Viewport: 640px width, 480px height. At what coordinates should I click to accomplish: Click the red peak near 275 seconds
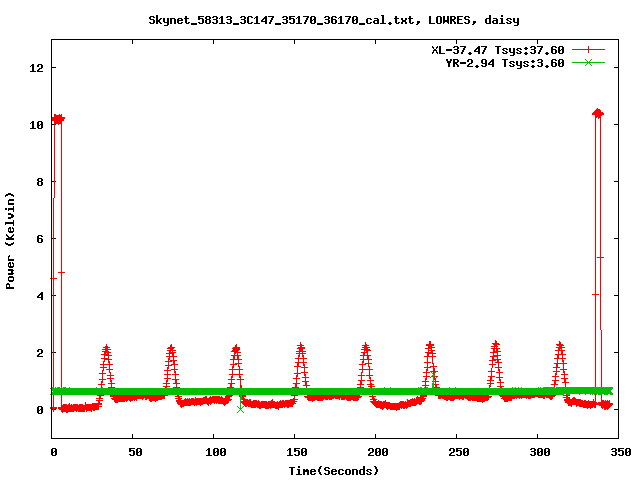496,365
